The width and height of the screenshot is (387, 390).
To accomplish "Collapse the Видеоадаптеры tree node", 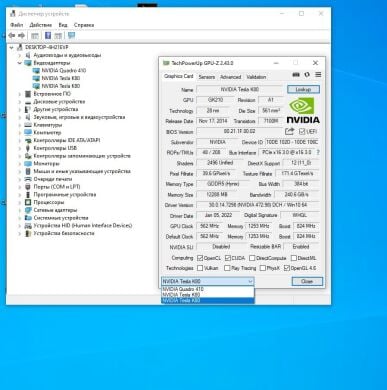I will 20,63.
